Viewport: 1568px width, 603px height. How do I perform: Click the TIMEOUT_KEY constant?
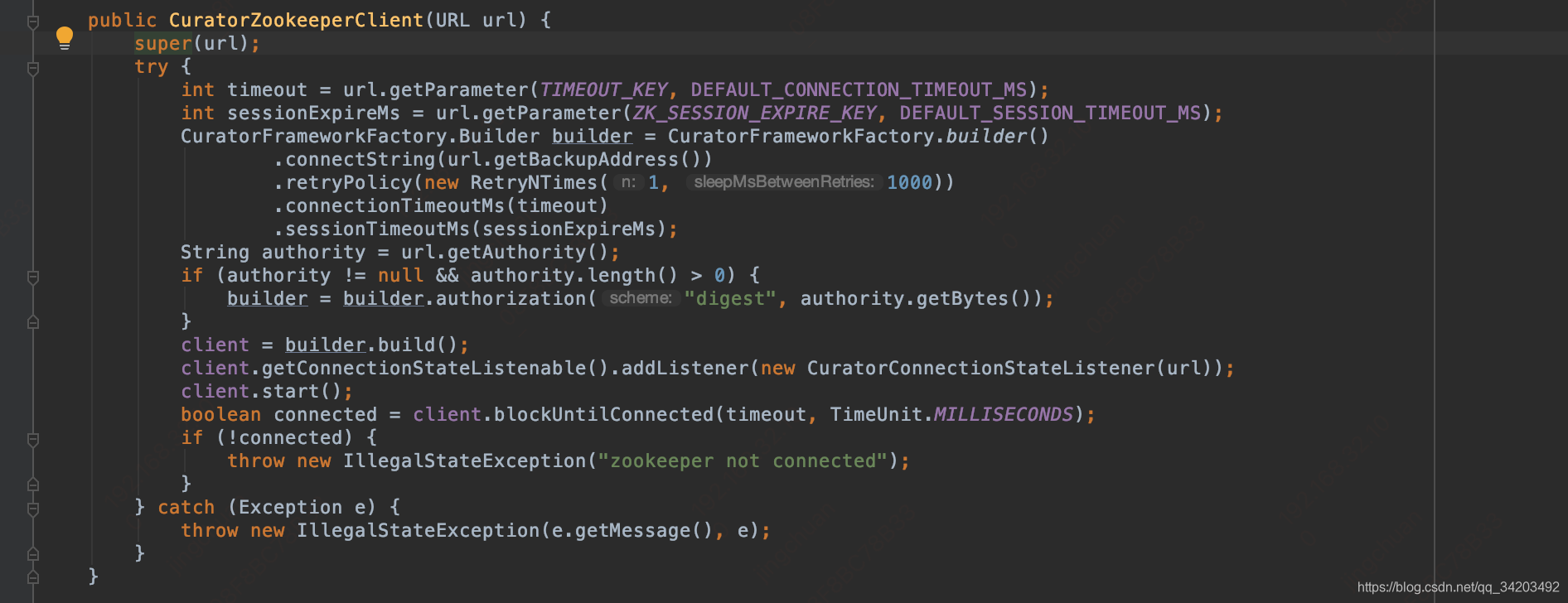tap(603, 89)
